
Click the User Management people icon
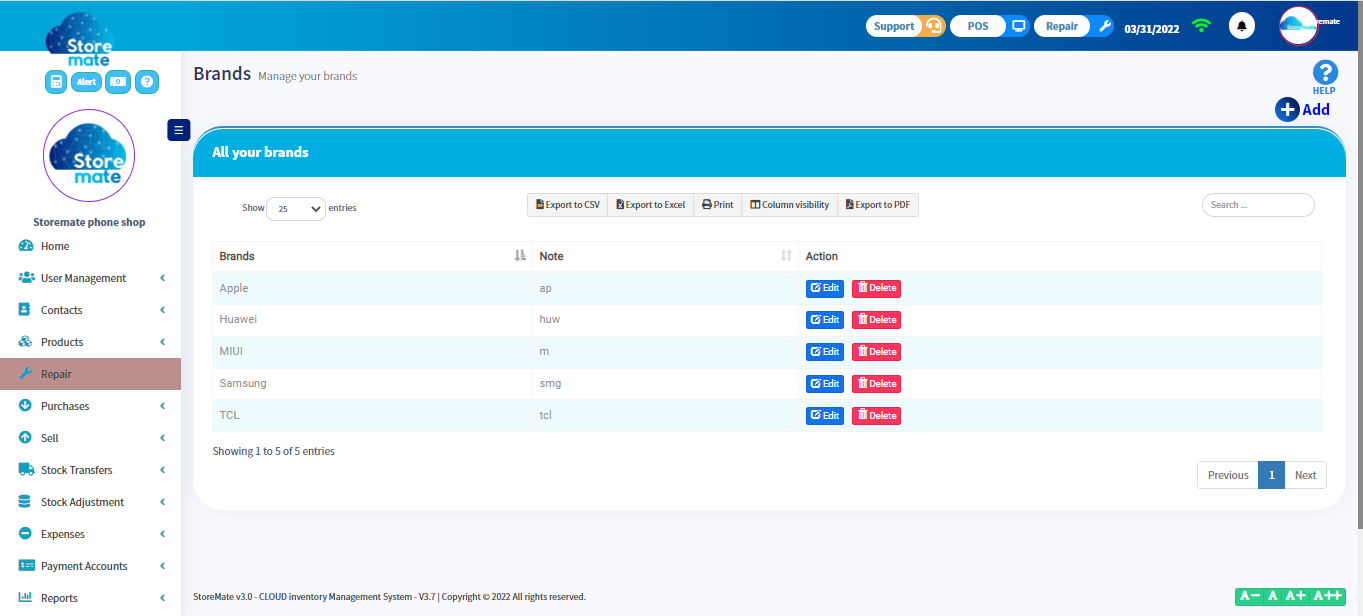(26, 278)
